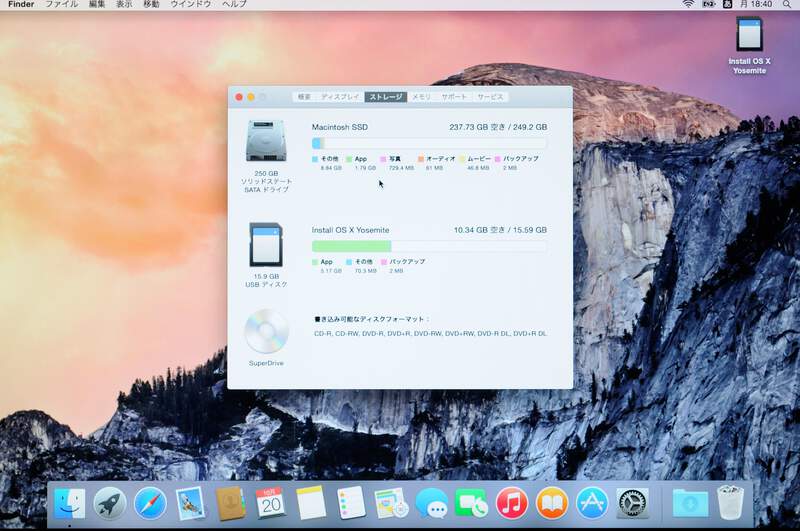The image size is (800, 531).
Task: Switch to the サービス tab
Action: coord(490,97)
